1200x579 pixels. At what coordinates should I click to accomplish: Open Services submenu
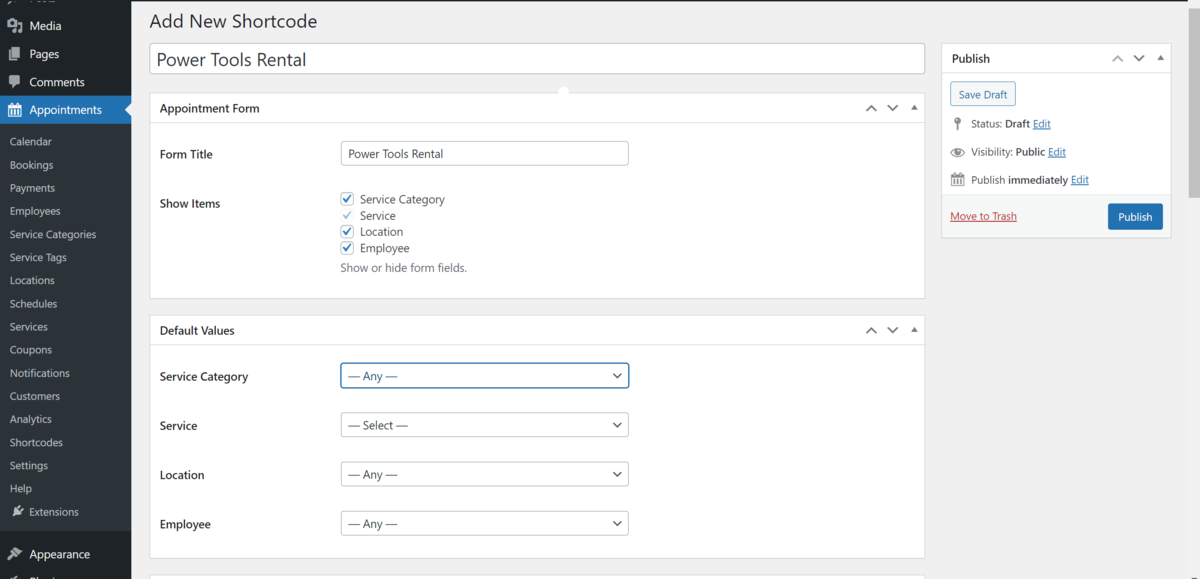click(x=29, y=327)
